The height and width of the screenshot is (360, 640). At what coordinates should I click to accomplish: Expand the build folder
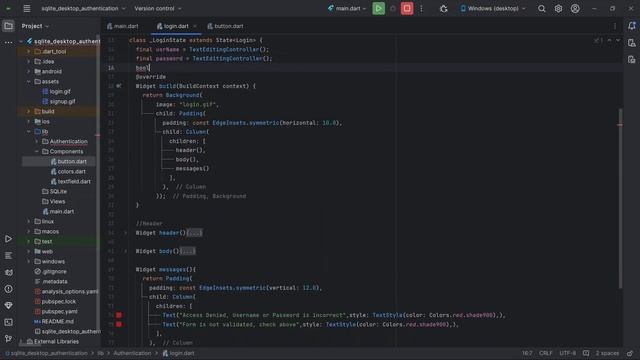[x=29, y=111]
